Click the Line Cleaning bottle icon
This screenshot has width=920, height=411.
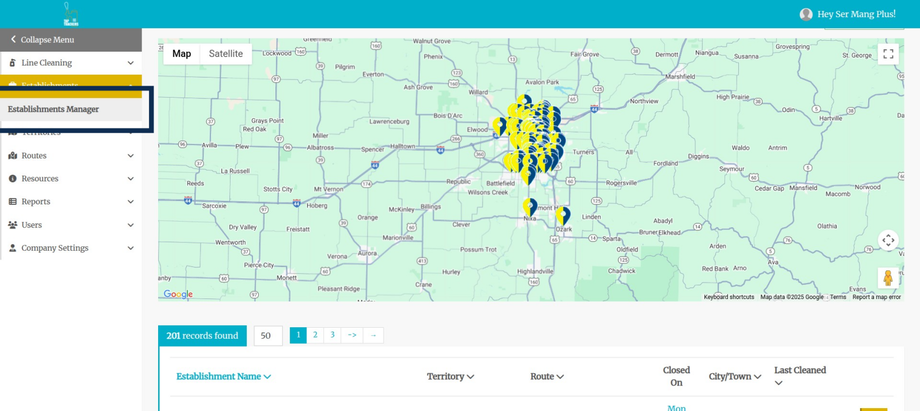click(12, 63)
